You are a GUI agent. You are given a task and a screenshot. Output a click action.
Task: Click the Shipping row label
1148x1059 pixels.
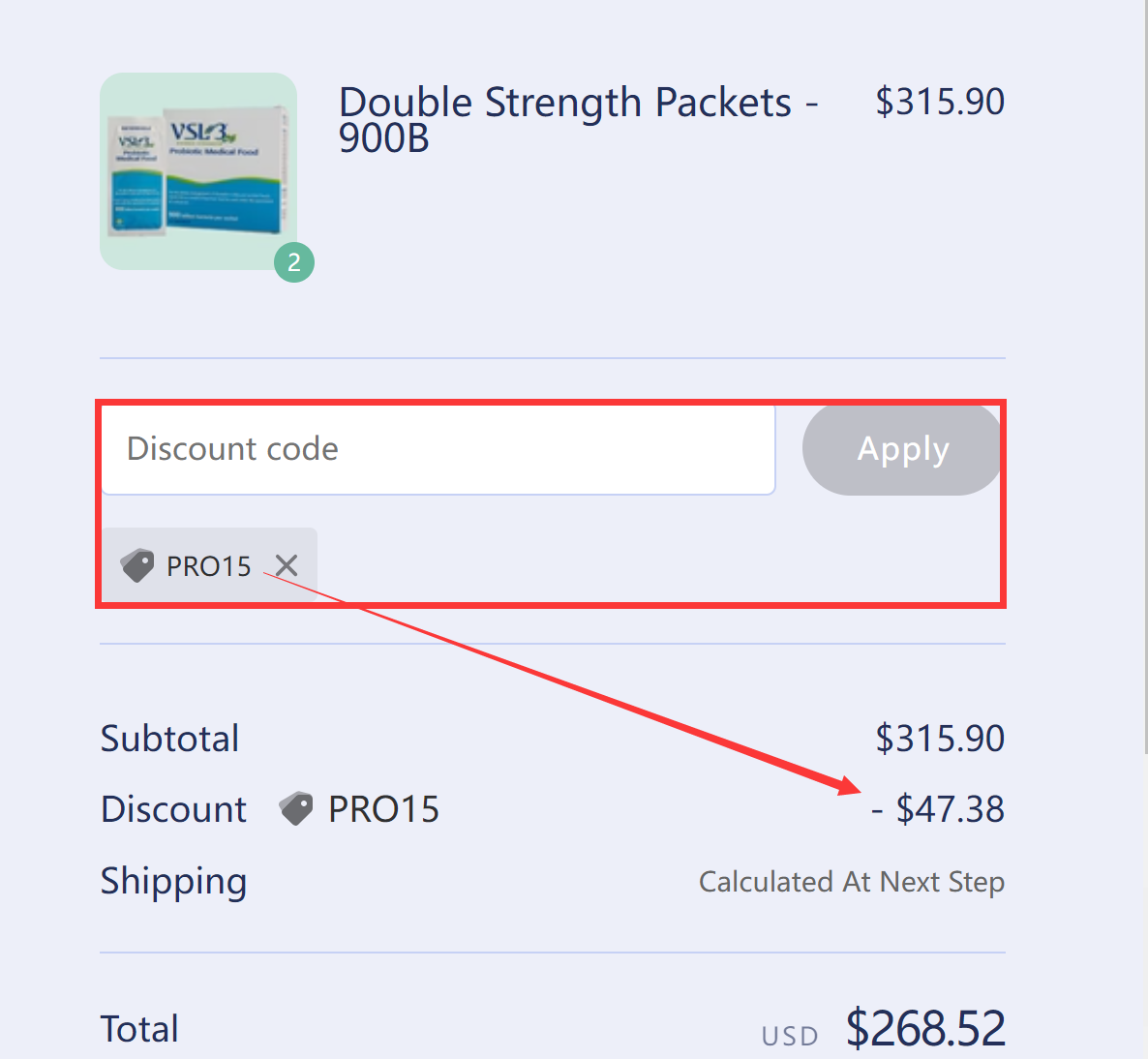click(x=173, y=882)
